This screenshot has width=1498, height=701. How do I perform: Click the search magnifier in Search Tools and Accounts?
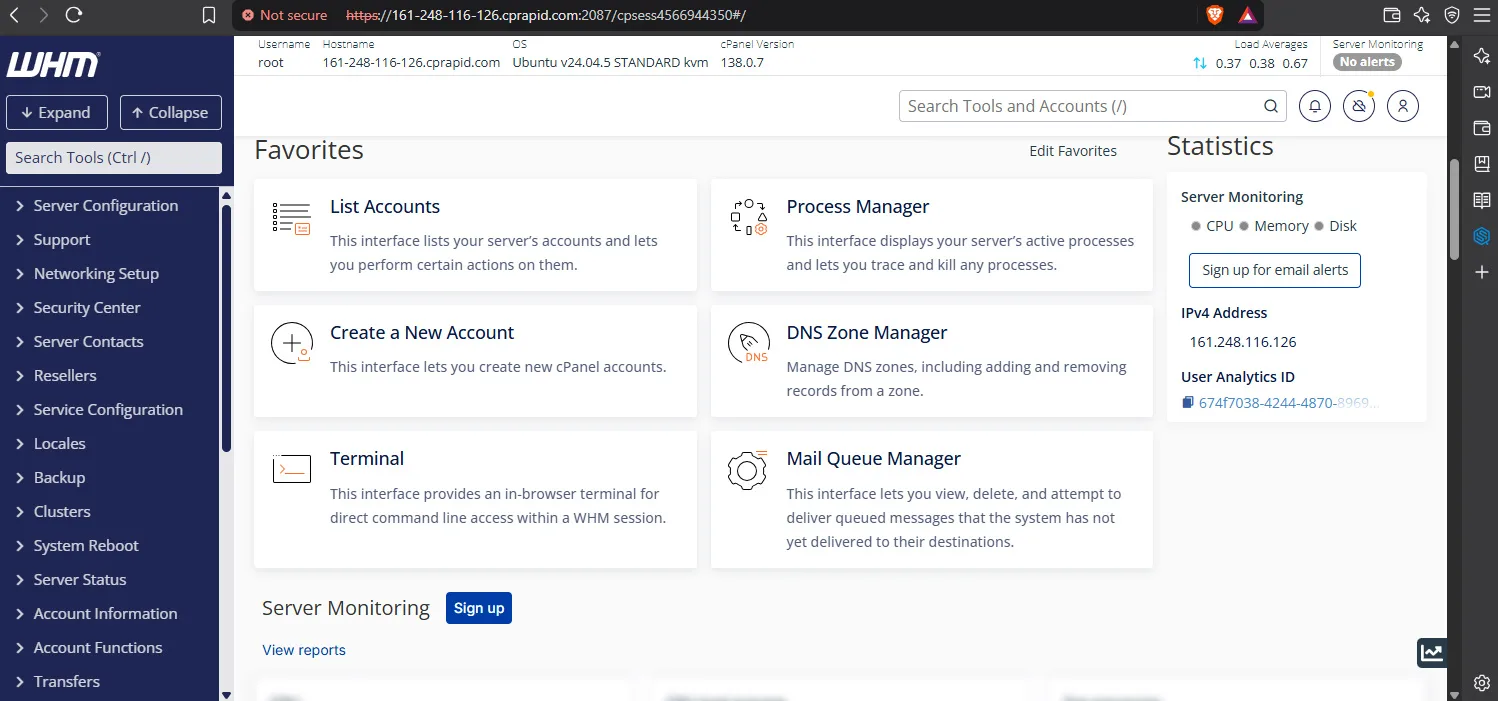tap(1270, 106)
